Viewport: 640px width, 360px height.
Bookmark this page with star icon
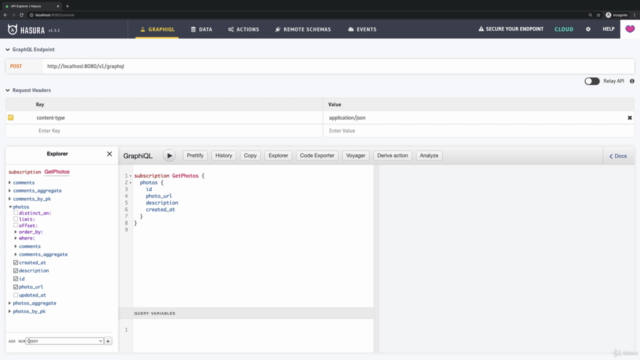598,15
